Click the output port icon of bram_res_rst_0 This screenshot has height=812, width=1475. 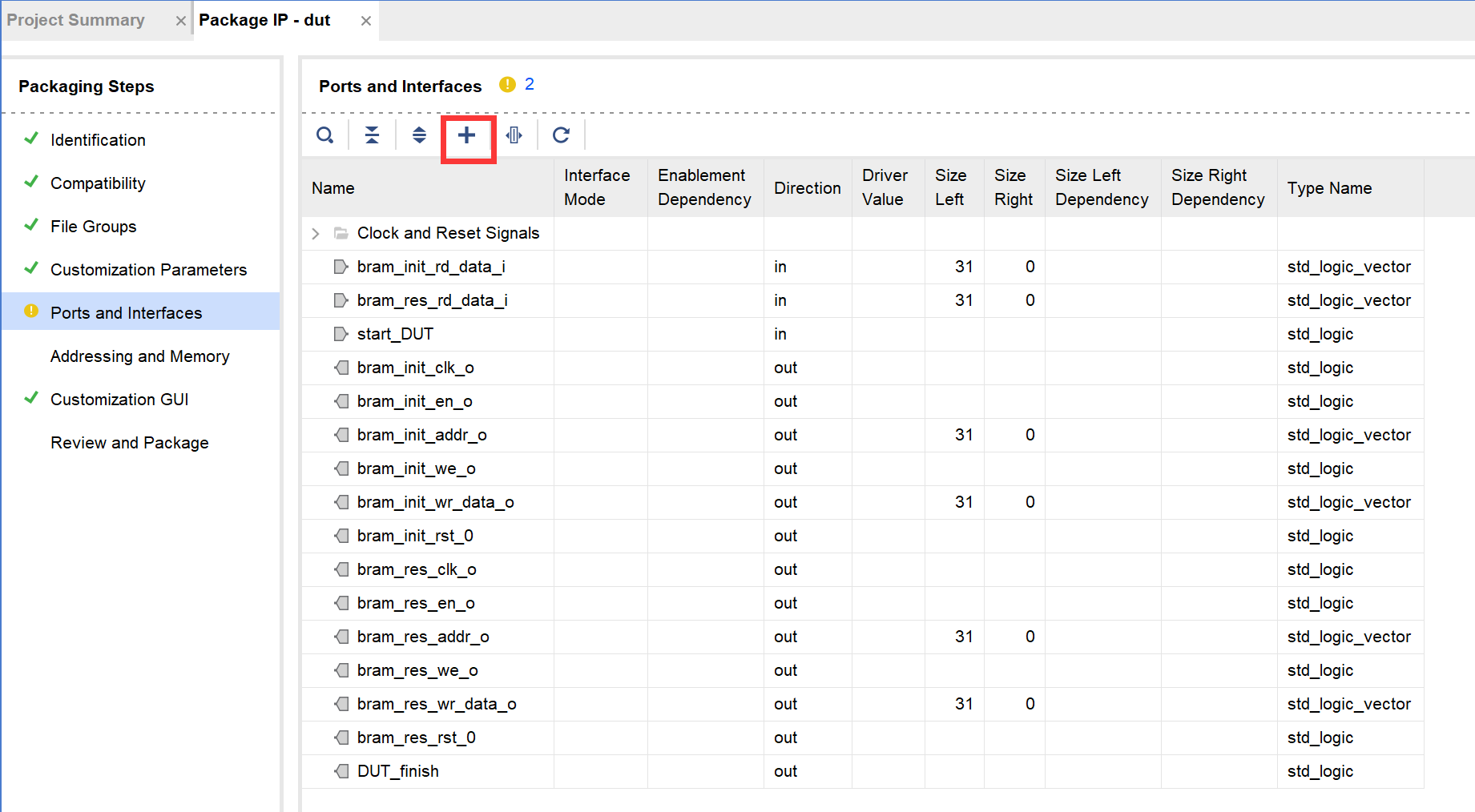[341, 738]
